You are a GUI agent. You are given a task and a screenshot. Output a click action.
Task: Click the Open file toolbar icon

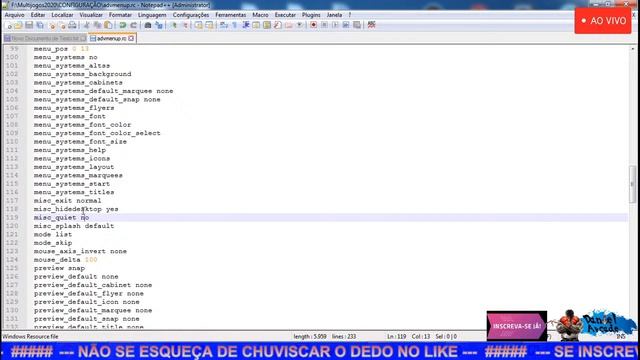[18, 25]
